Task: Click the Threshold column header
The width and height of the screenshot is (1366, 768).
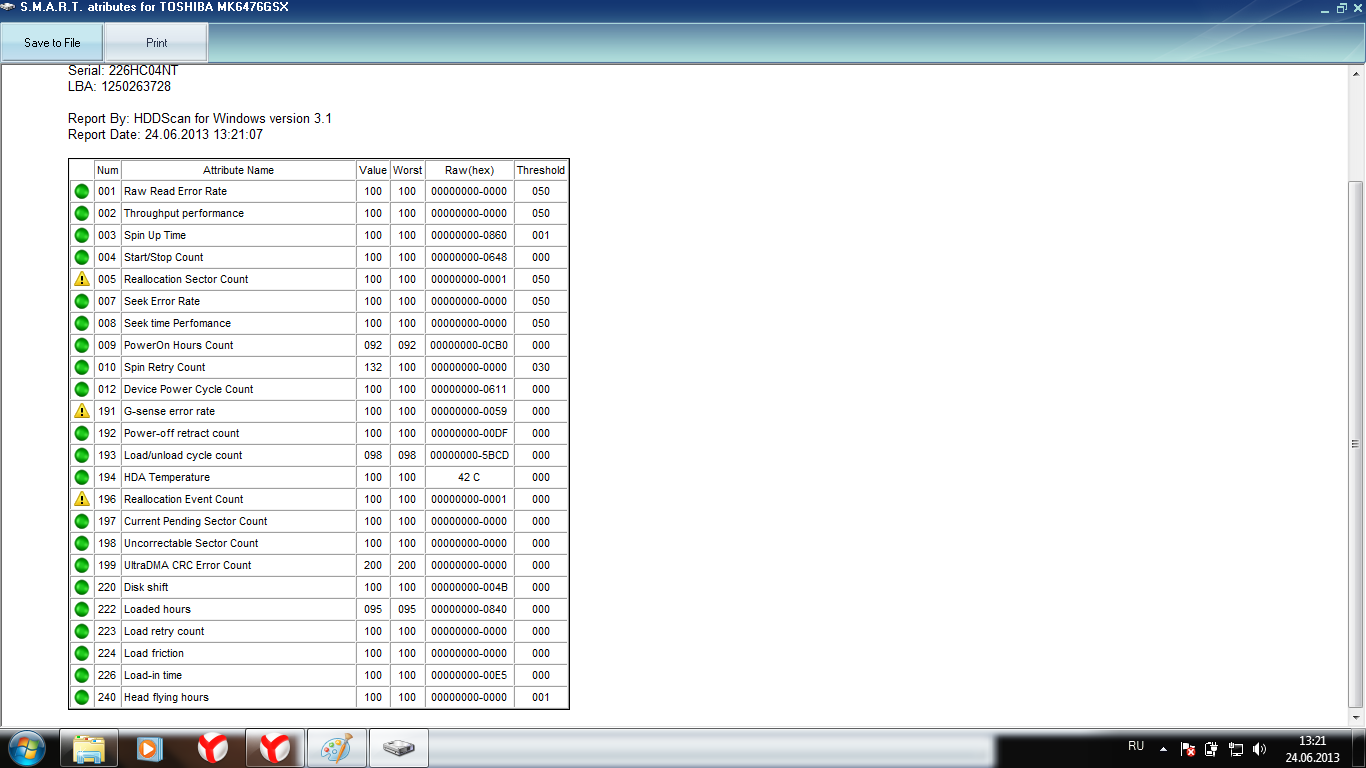Action: (541, 170)
